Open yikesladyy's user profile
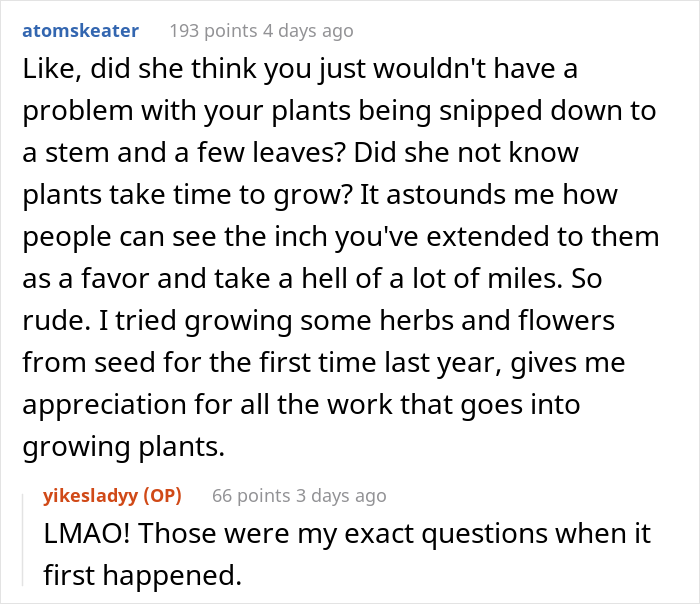700x604 pixels. pyautogui.click(x=90, y=496)
